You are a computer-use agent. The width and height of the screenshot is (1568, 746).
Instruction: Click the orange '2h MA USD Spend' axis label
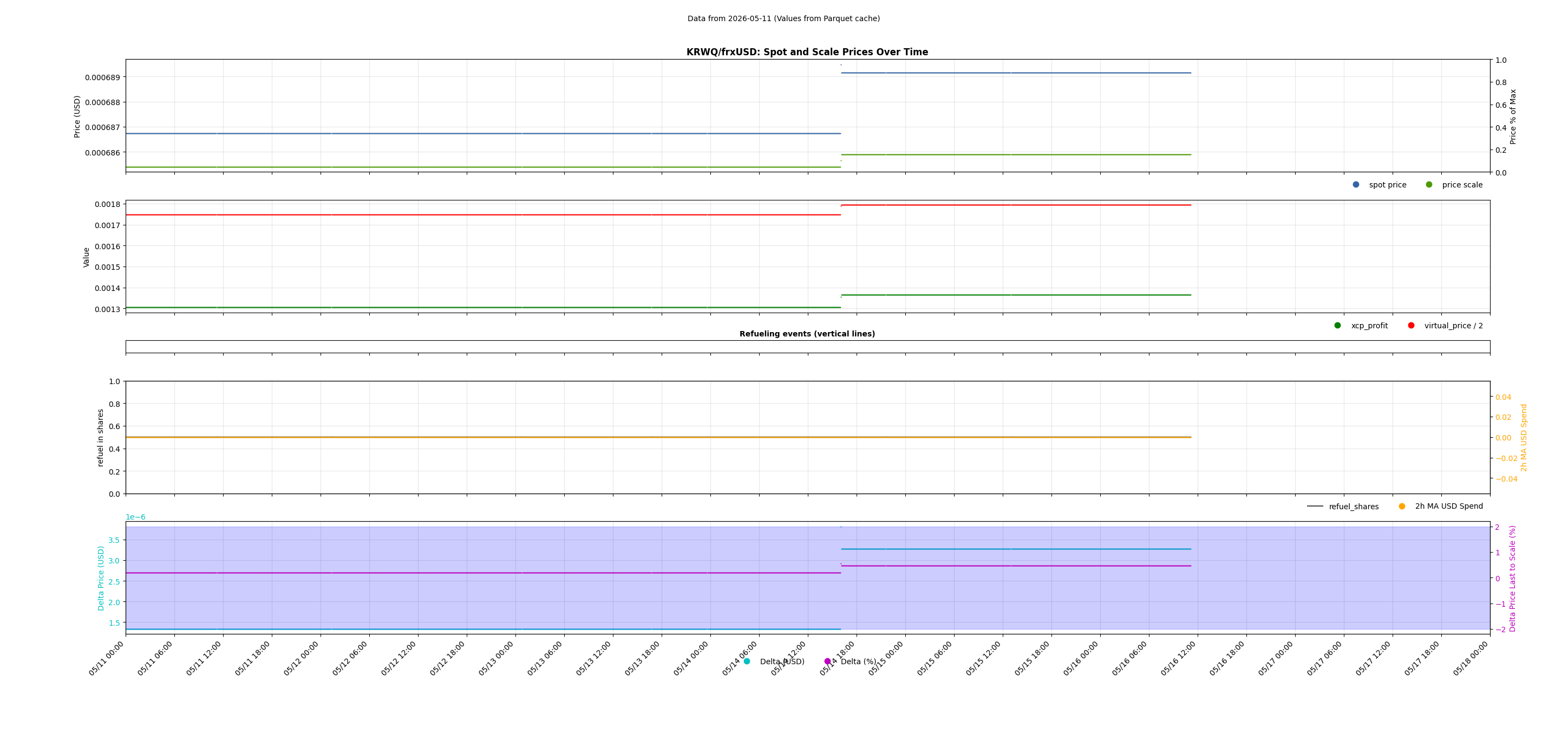coord(1524,438)
